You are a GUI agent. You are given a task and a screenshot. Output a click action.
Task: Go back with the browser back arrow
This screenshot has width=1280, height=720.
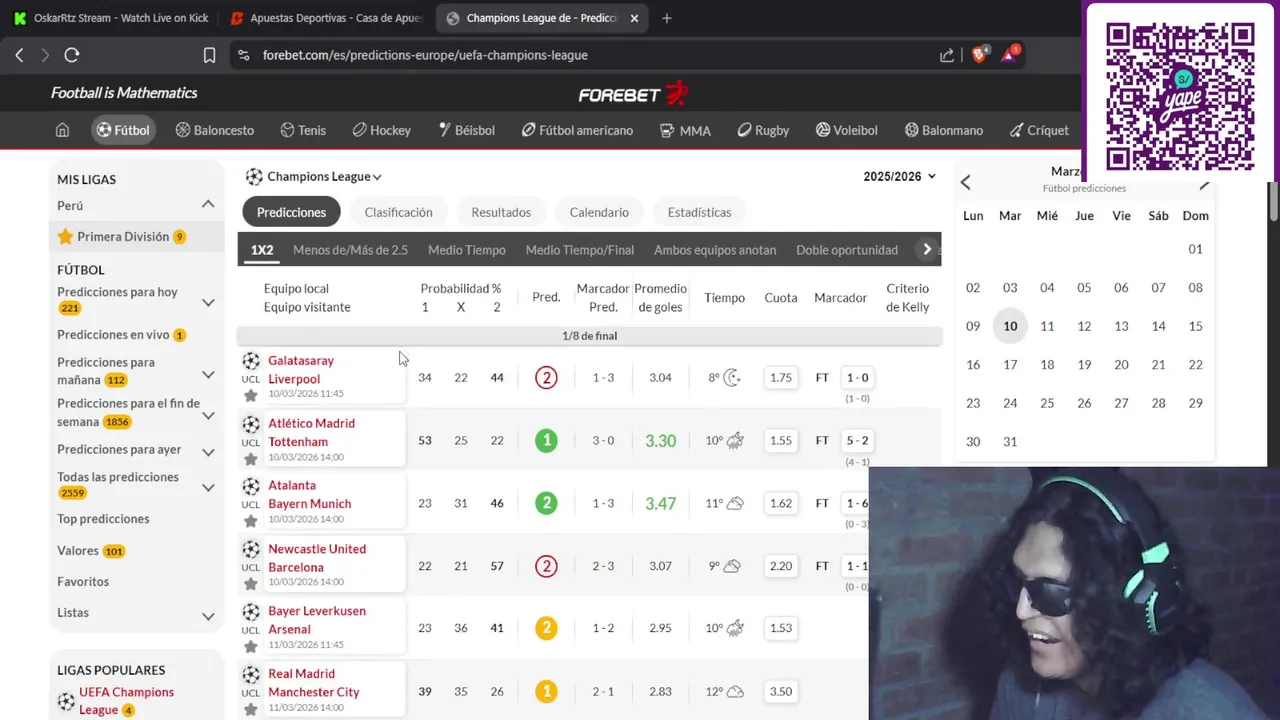[x=19, y=55]
